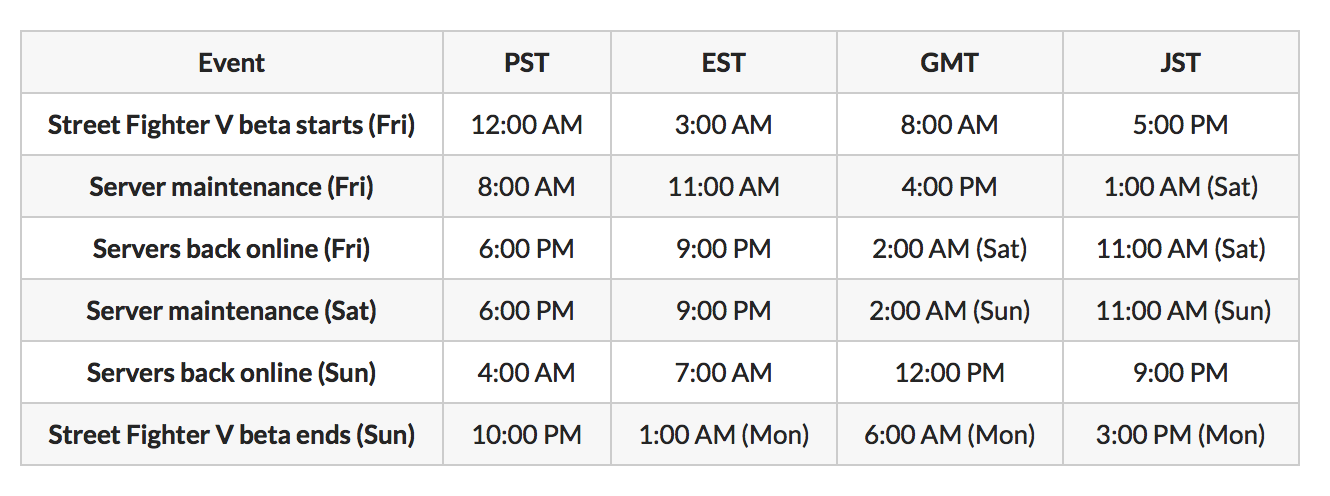Select the 6:00 AM (Mon) GMT cell
Viewport: 1330px width, 496px height.
click(950, 435)
